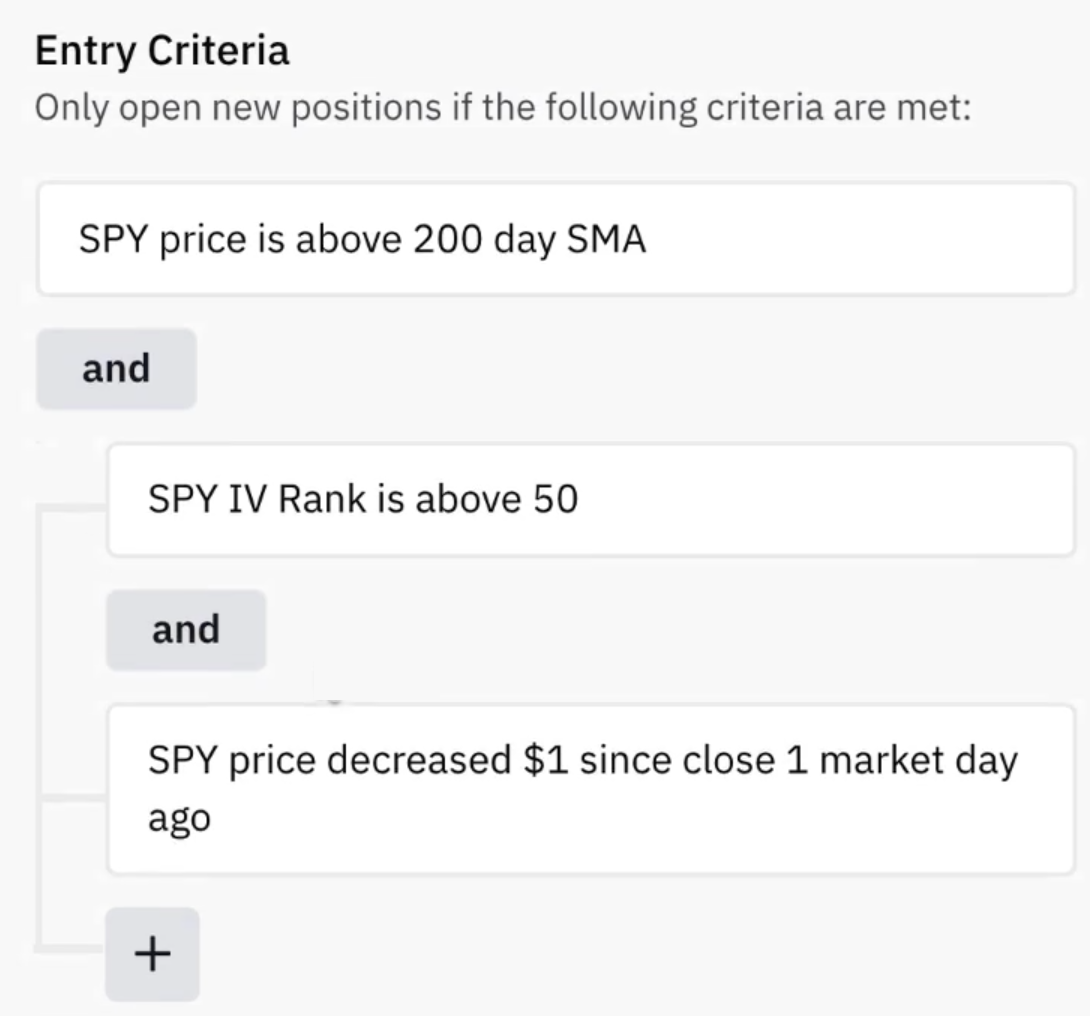Toggle the nested 'and' operator button
This screenshot has width=1090, height=1016.
pos(186,630)
